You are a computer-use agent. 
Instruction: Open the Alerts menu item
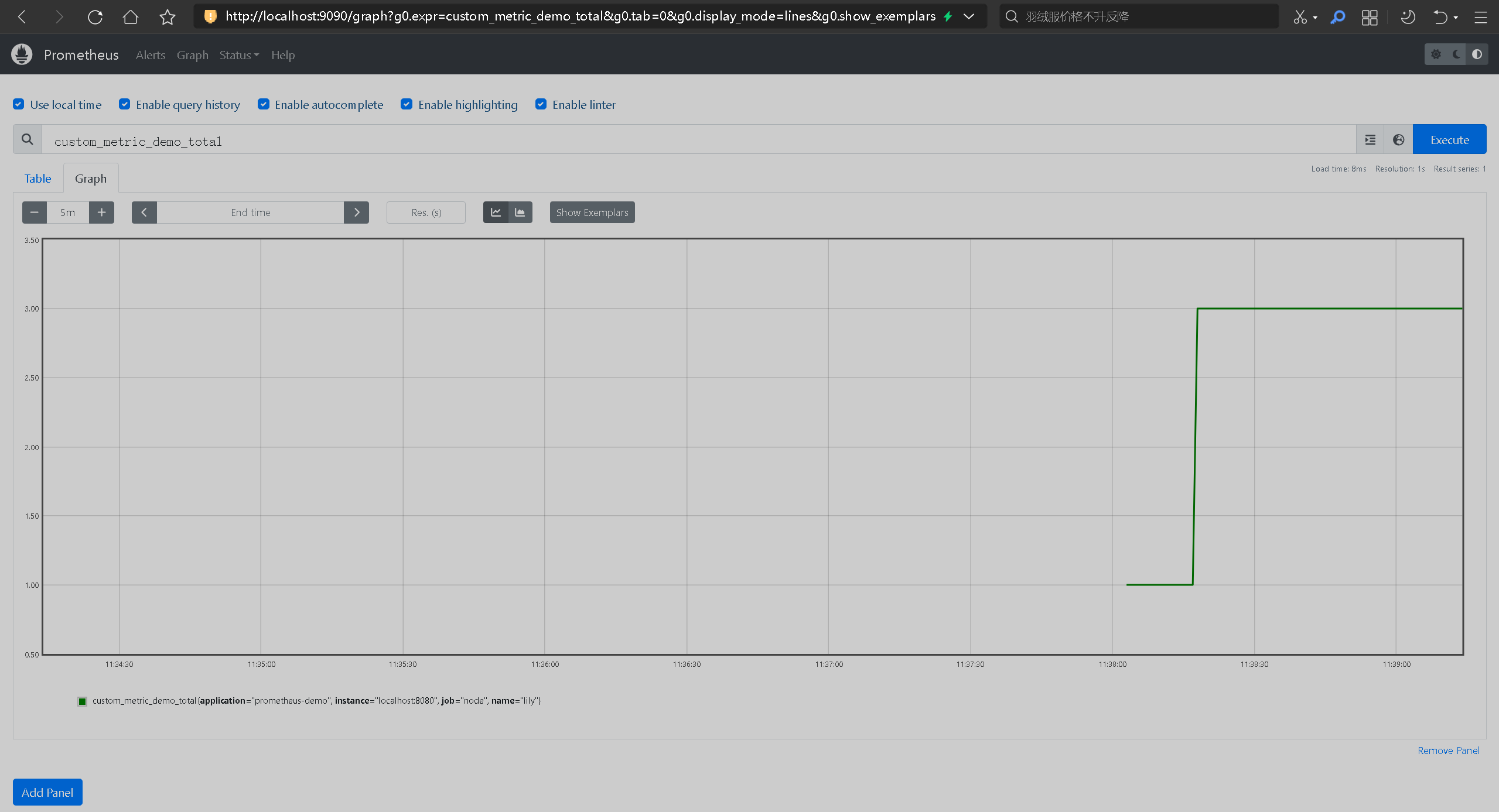coord(151,55)
